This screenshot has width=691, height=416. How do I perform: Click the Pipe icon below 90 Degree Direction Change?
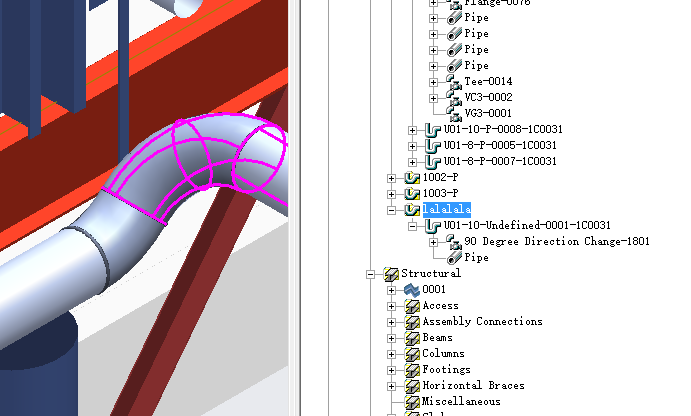(x=454, y=258)
